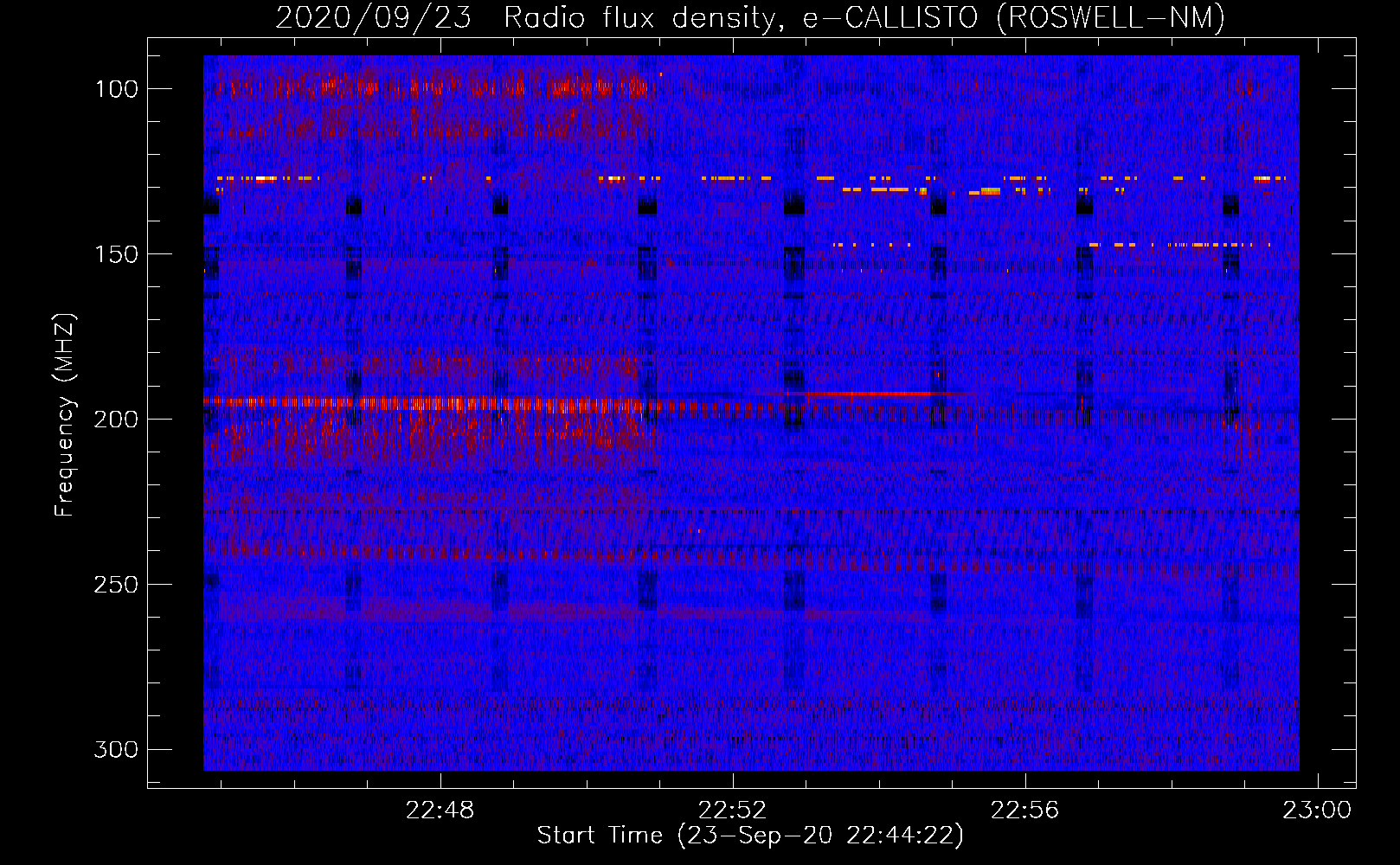Click the 22:56 time tick label

click(x=1025, y=811)
